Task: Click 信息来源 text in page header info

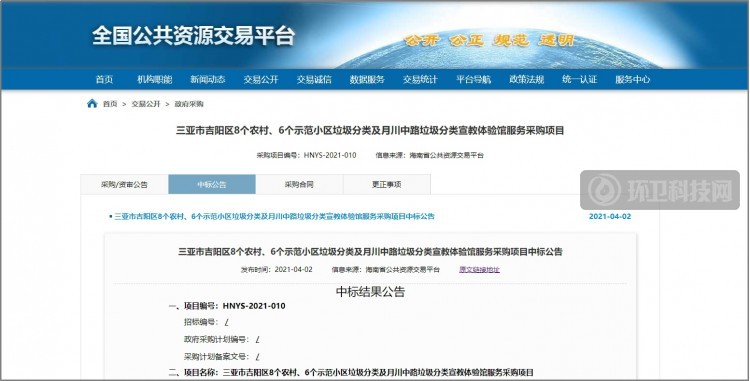Action: (430, 155)
